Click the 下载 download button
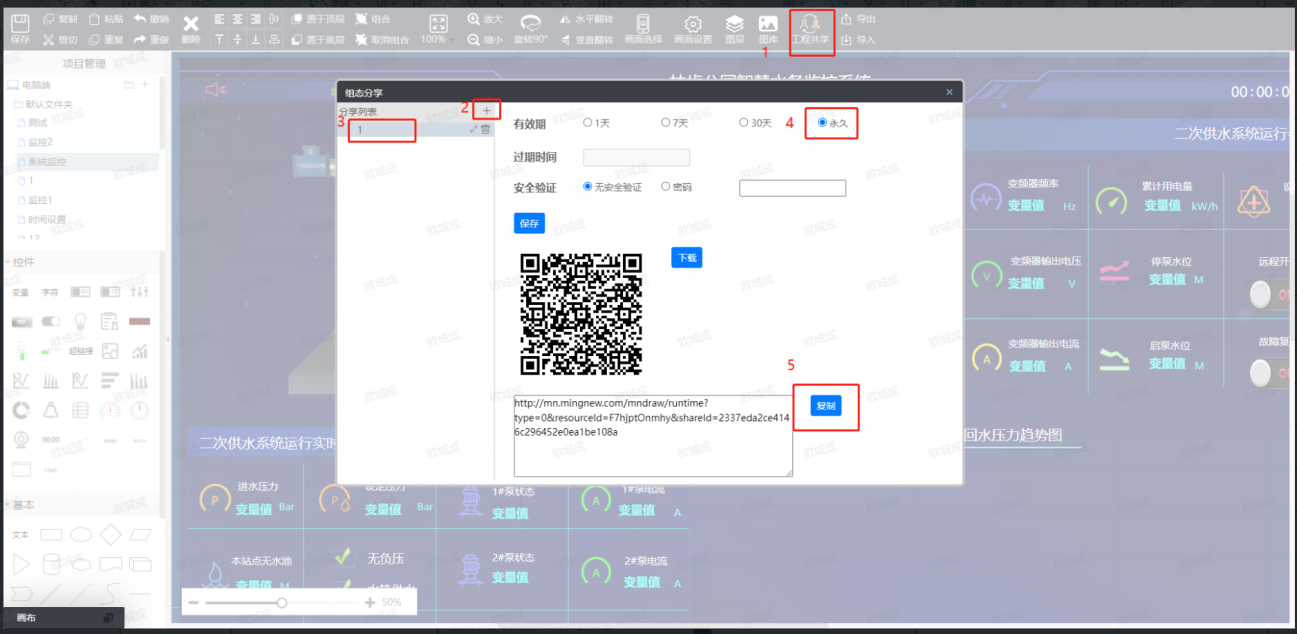Screen dimensions: 1297x634 pos(687,258)
